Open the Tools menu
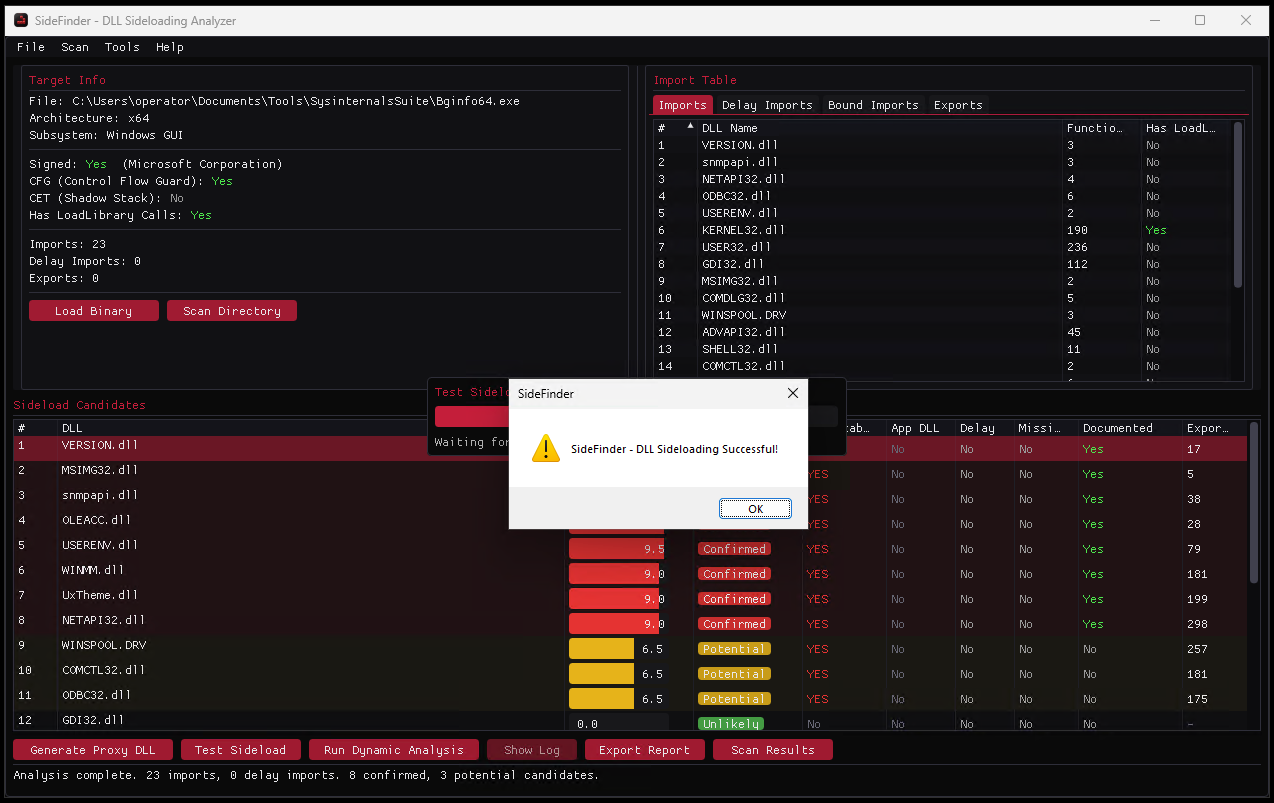The image size is (1274, 803). 122,47
